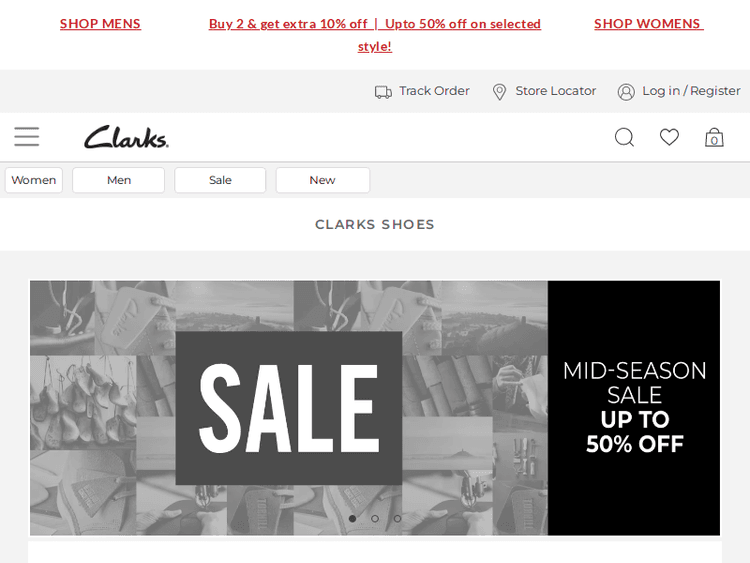Open the shopping bag icon

click(x=714, y=137)
